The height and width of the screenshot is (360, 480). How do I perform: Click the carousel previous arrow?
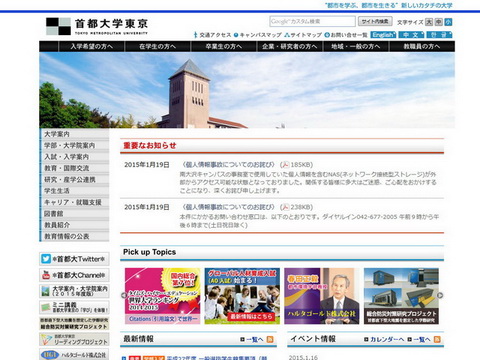[124, 295]
